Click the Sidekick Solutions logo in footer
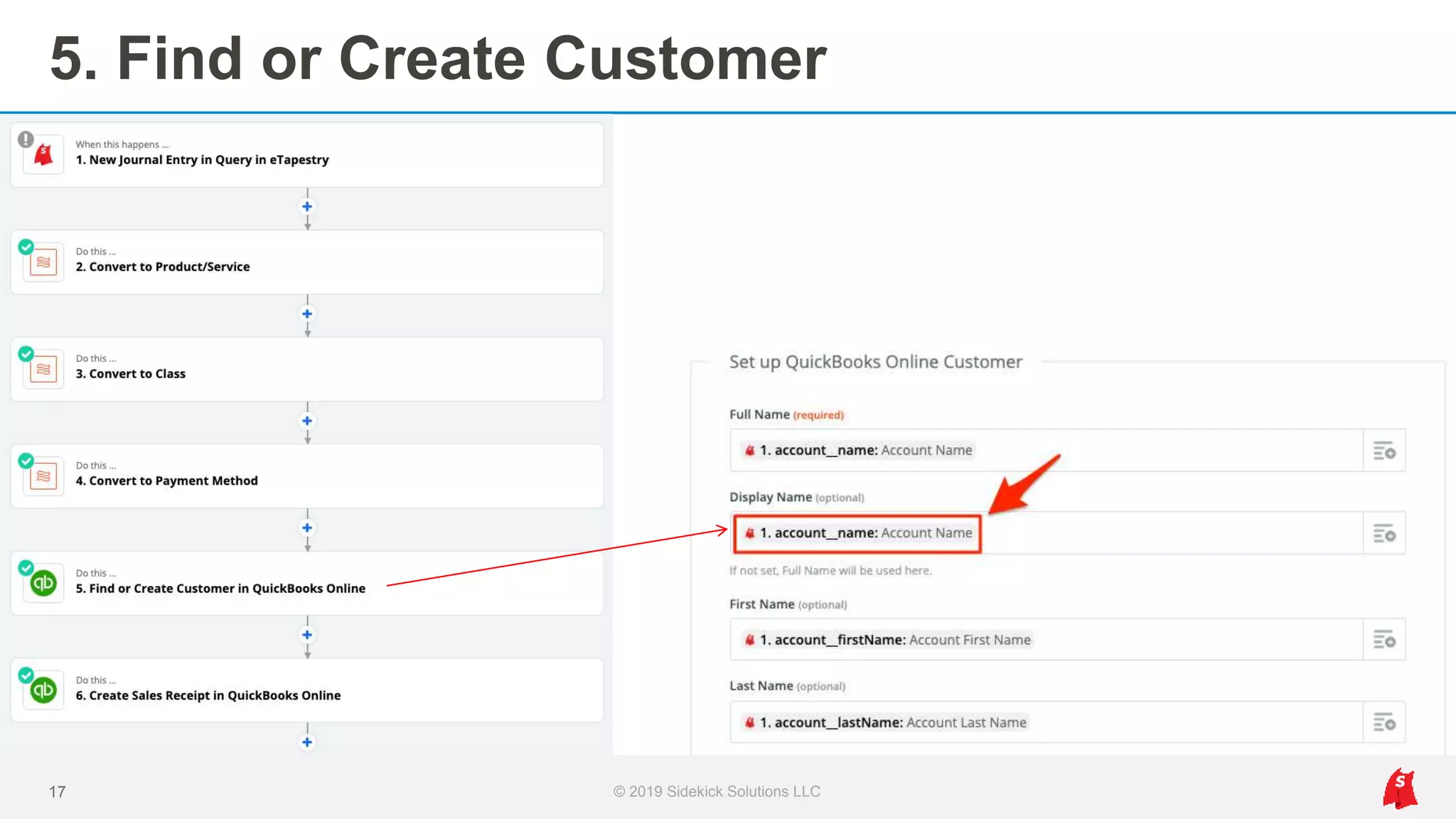The width and height of the screenshot is (1456, 819). pyautogui.click(x=1400, y=788)
